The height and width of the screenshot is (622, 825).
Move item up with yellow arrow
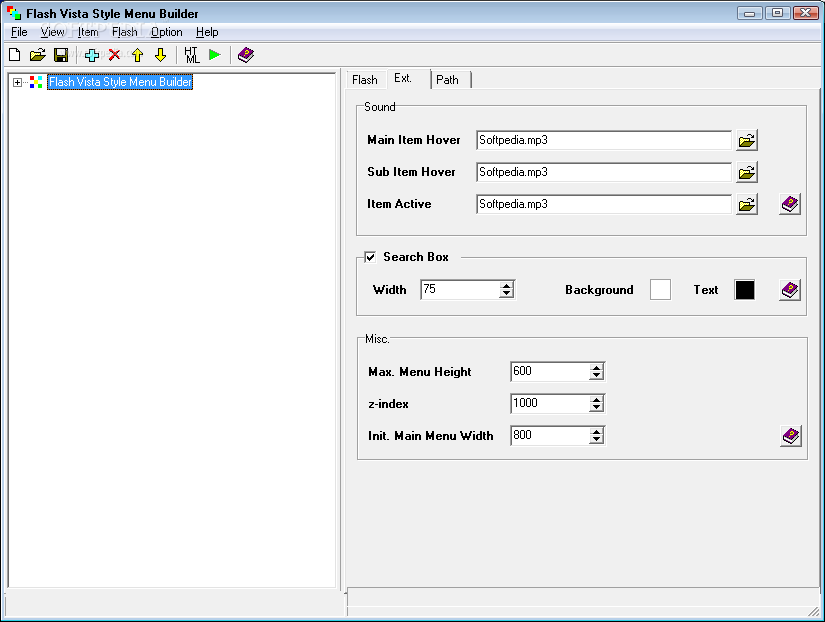[x=138, y=55]
